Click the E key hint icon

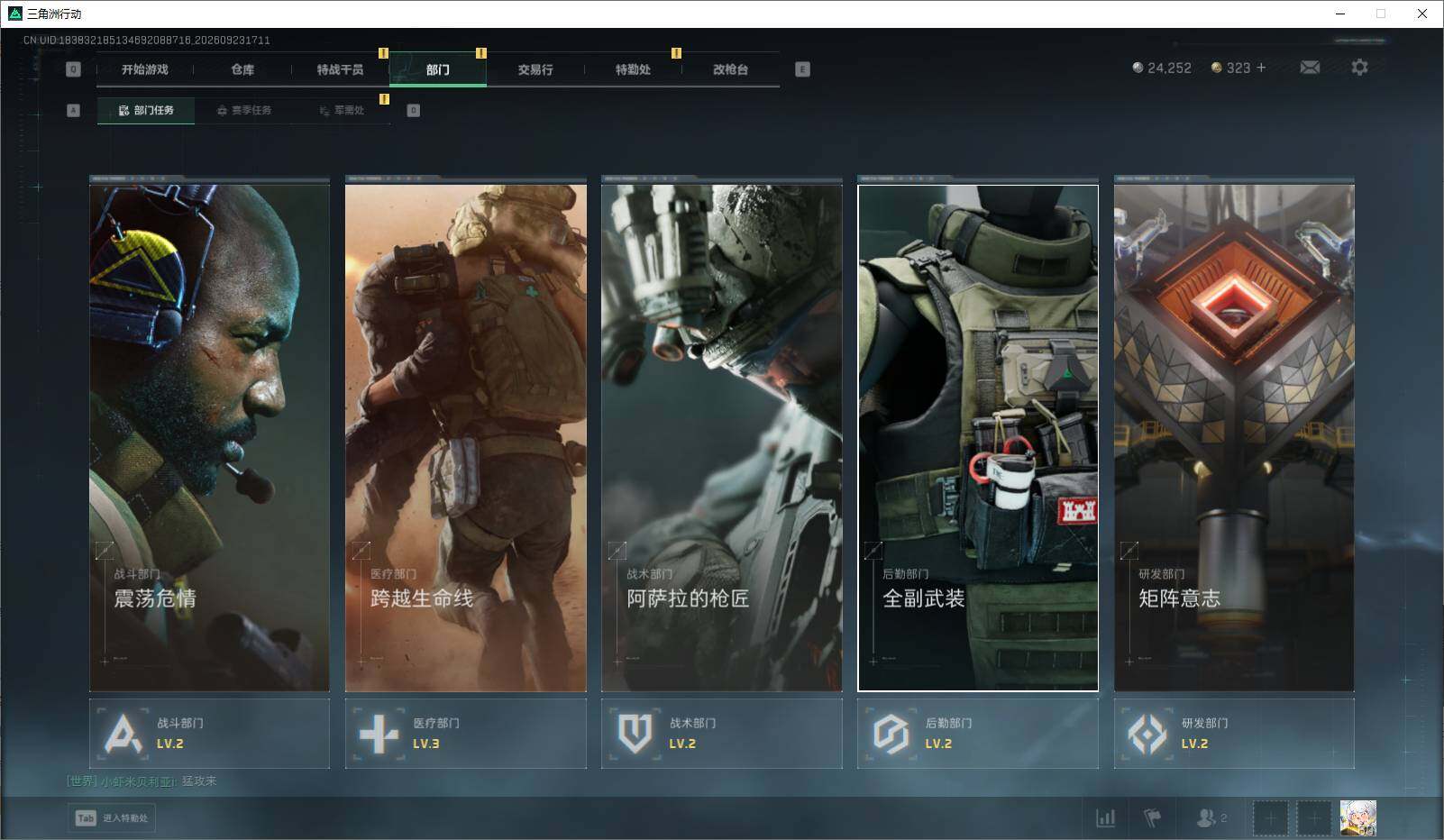point(802,69)
